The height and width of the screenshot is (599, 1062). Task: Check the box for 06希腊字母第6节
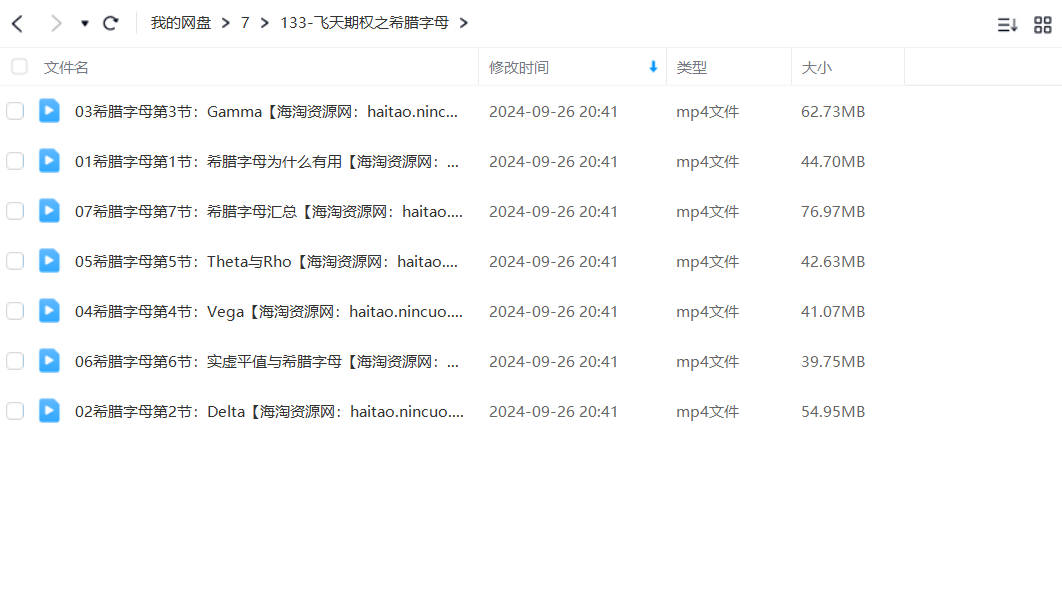[x=15, y=361]
